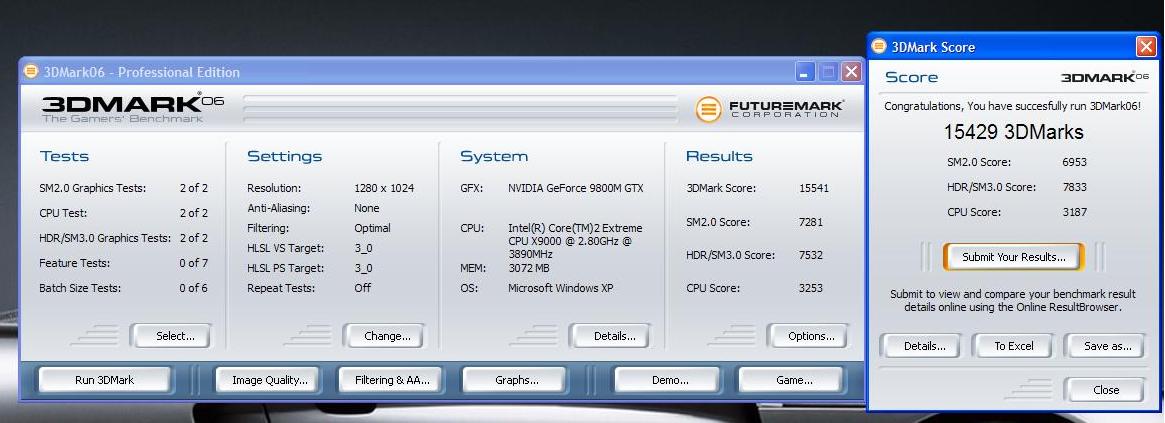
Task: Click SM2.0 Score 6953 in Score window
Action: click(x=1074, y=162)
